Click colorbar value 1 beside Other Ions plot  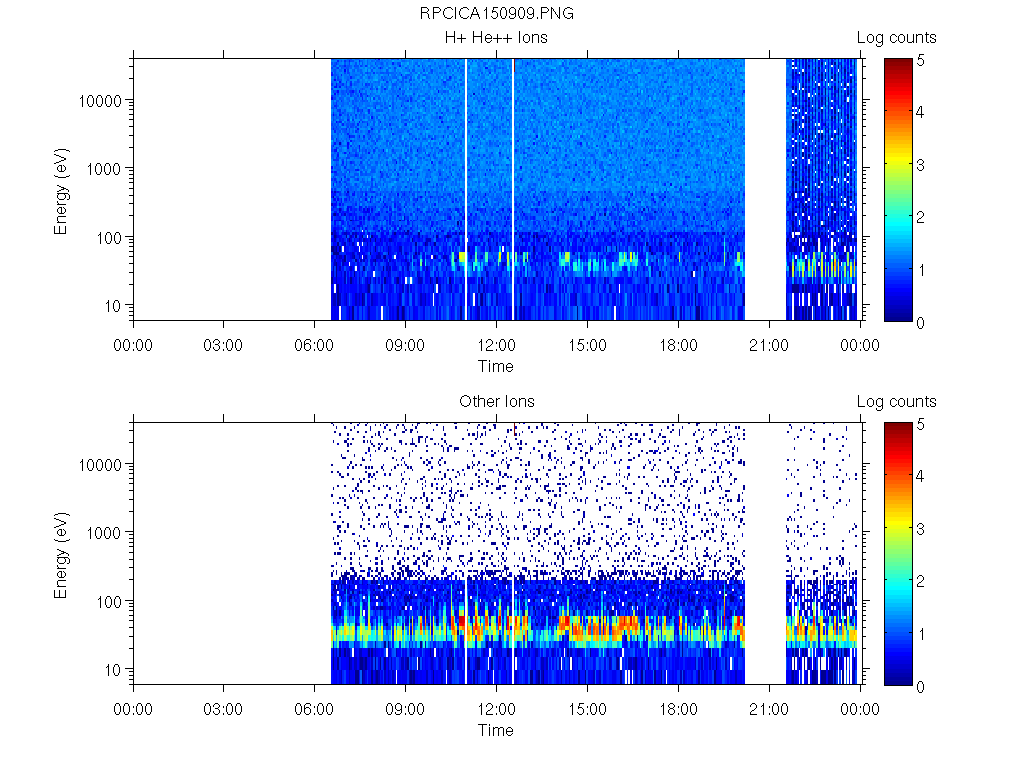click(921, 633)
